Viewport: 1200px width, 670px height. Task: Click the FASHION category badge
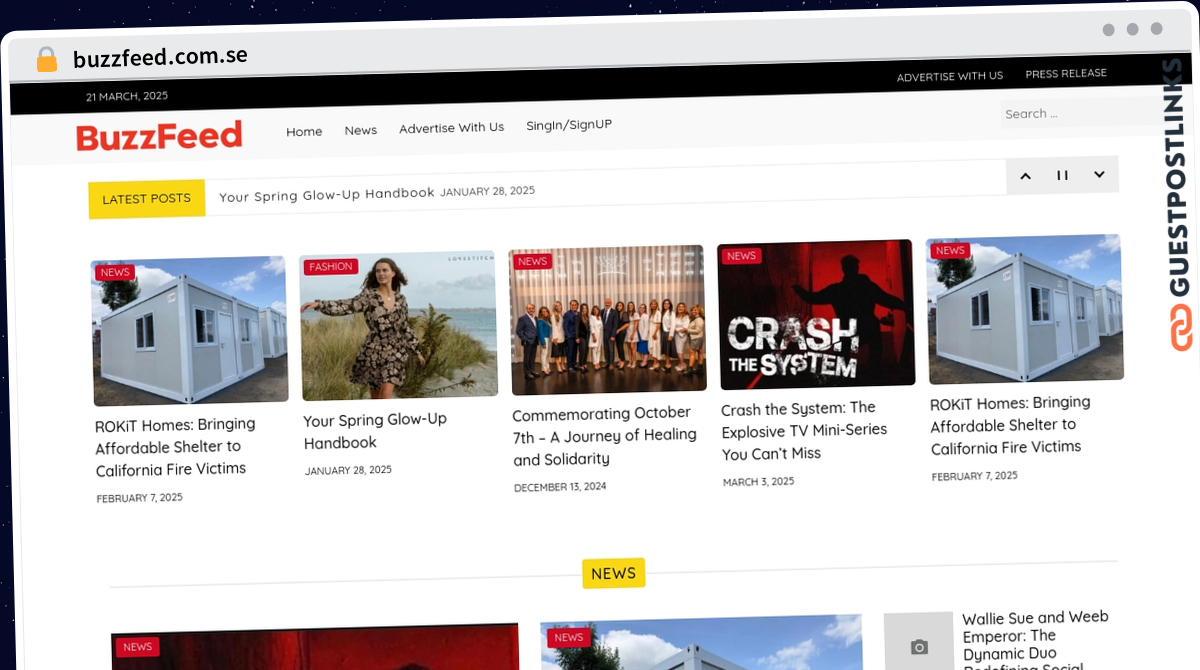click(x=331, y=267)
